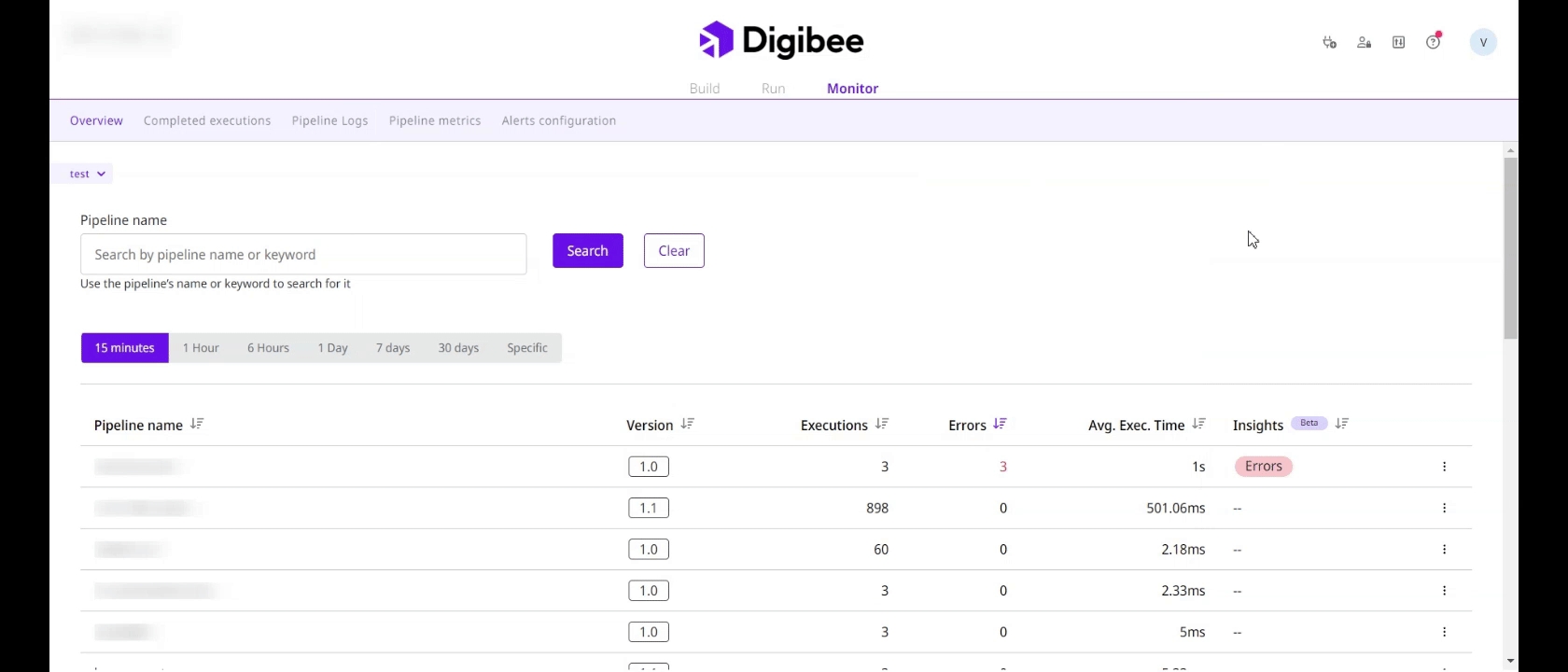1568x672 pixels.
Task: Click the Clear button
Action: (674, 251)
